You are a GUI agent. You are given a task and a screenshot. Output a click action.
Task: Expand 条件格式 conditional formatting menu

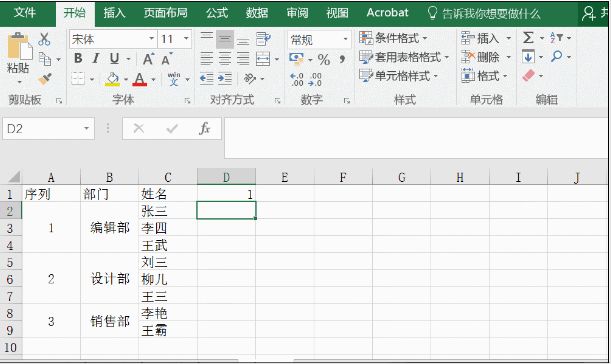click(393, 38)
